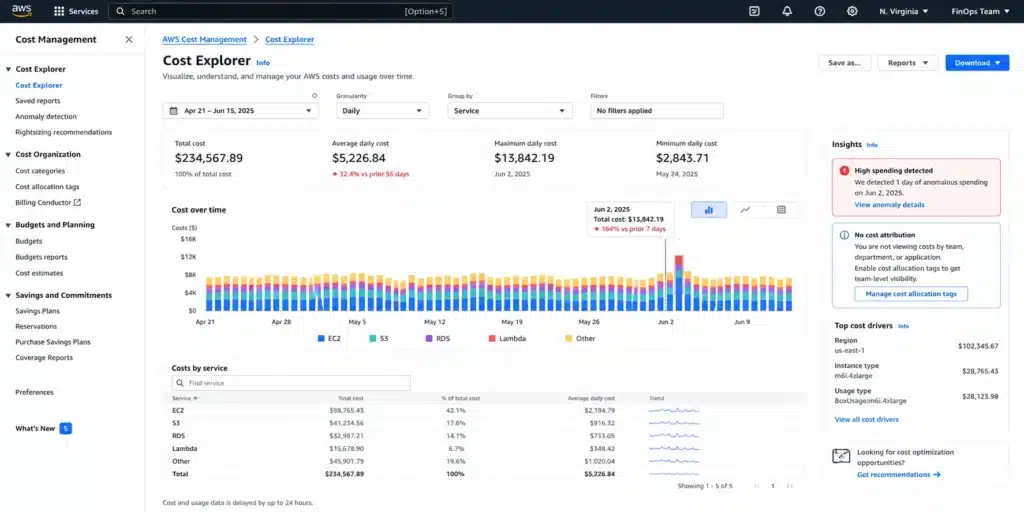The width and height of the screenshot is (1024, 512).
Task: Click the Other yellow legend swatch
Action: click(x=569, y=339)
